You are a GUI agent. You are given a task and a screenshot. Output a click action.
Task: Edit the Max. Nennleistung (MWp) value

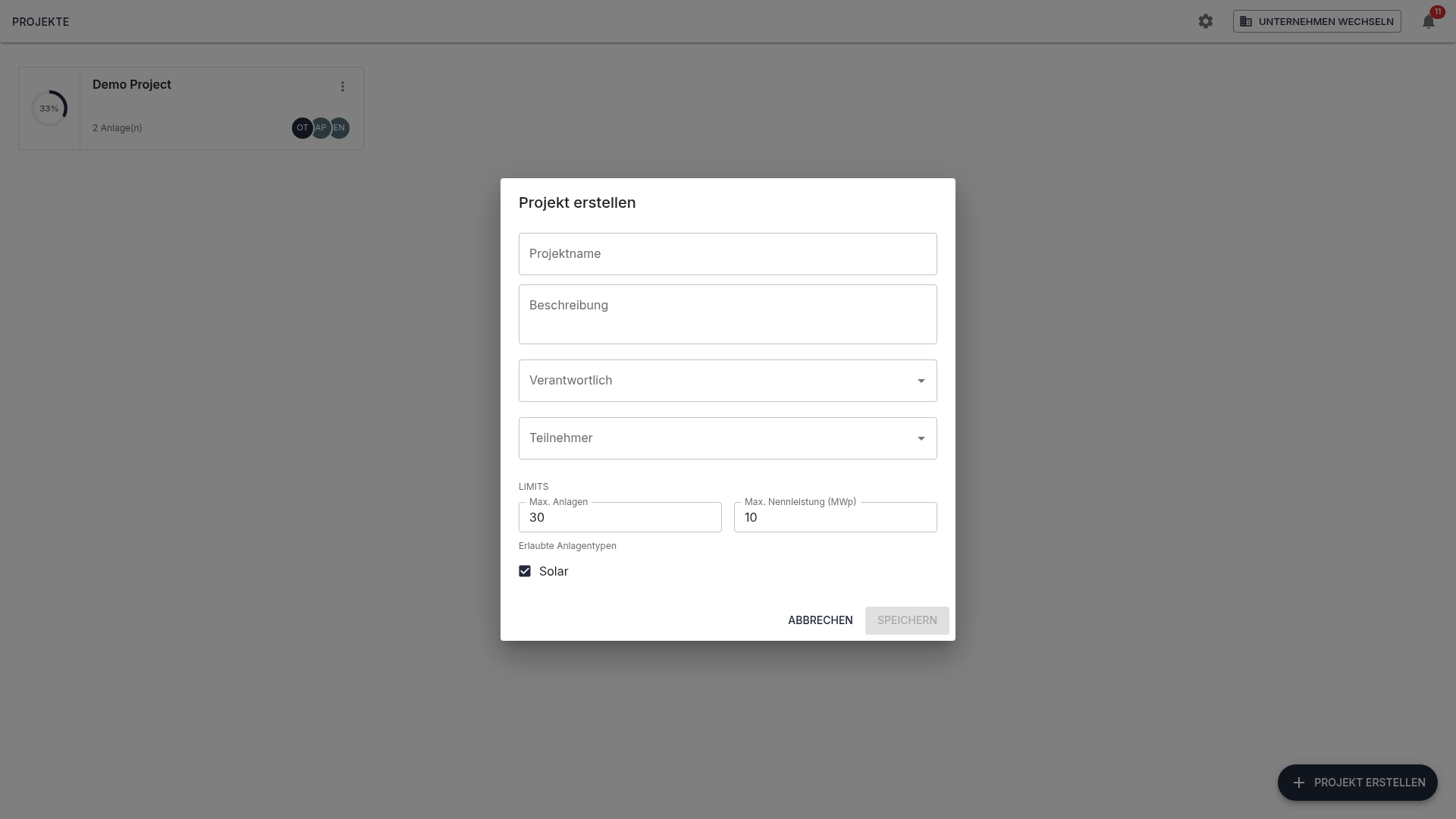coord(836,517)
